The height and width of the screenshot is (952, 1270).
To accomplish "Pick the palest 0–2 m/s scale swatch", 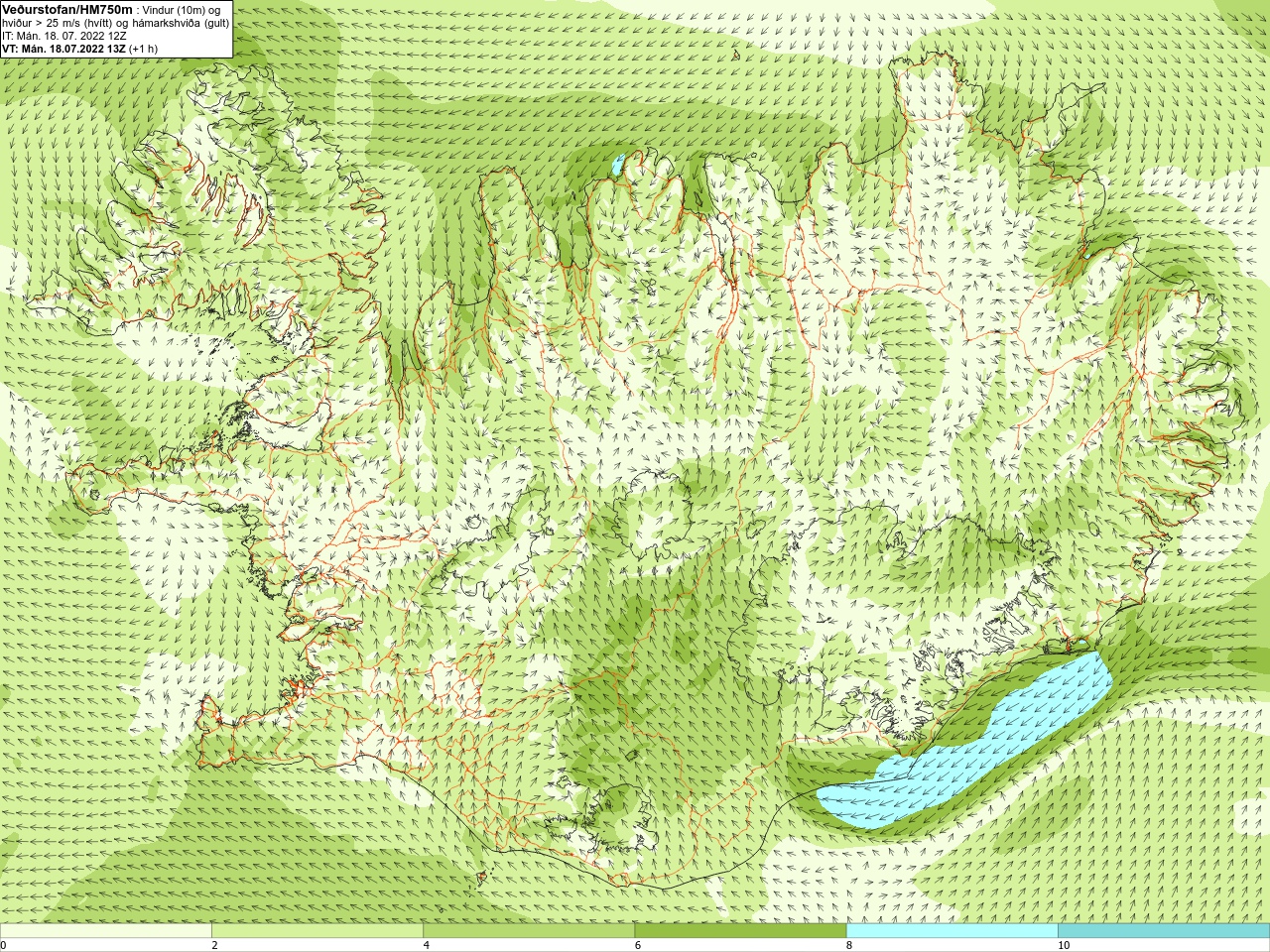I will point(106,931).
